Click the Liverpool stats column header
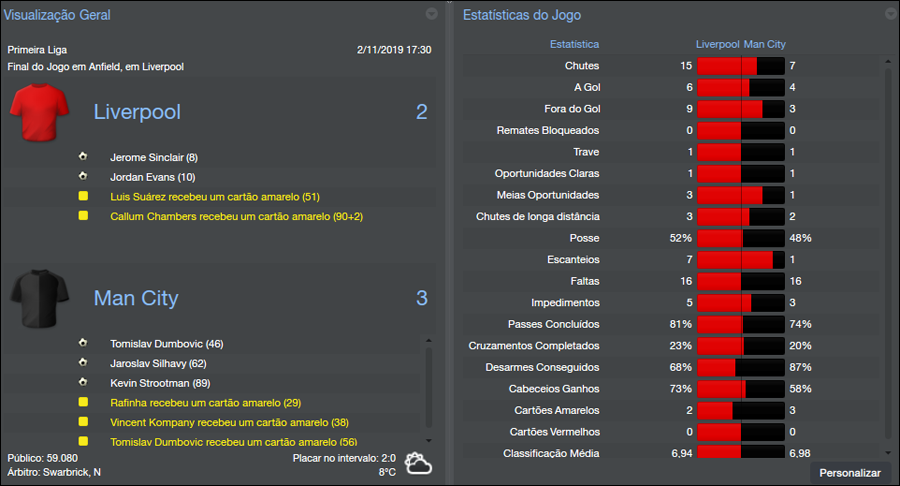 pyautogui.click(x=717, y=44)
